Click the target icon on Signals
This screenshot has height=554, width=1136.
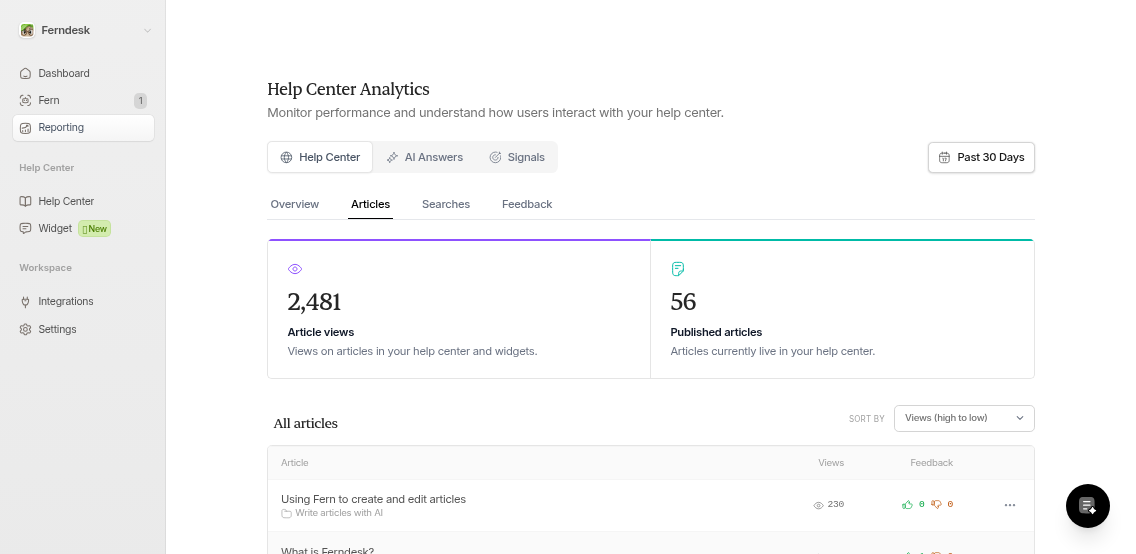(496, 157)
